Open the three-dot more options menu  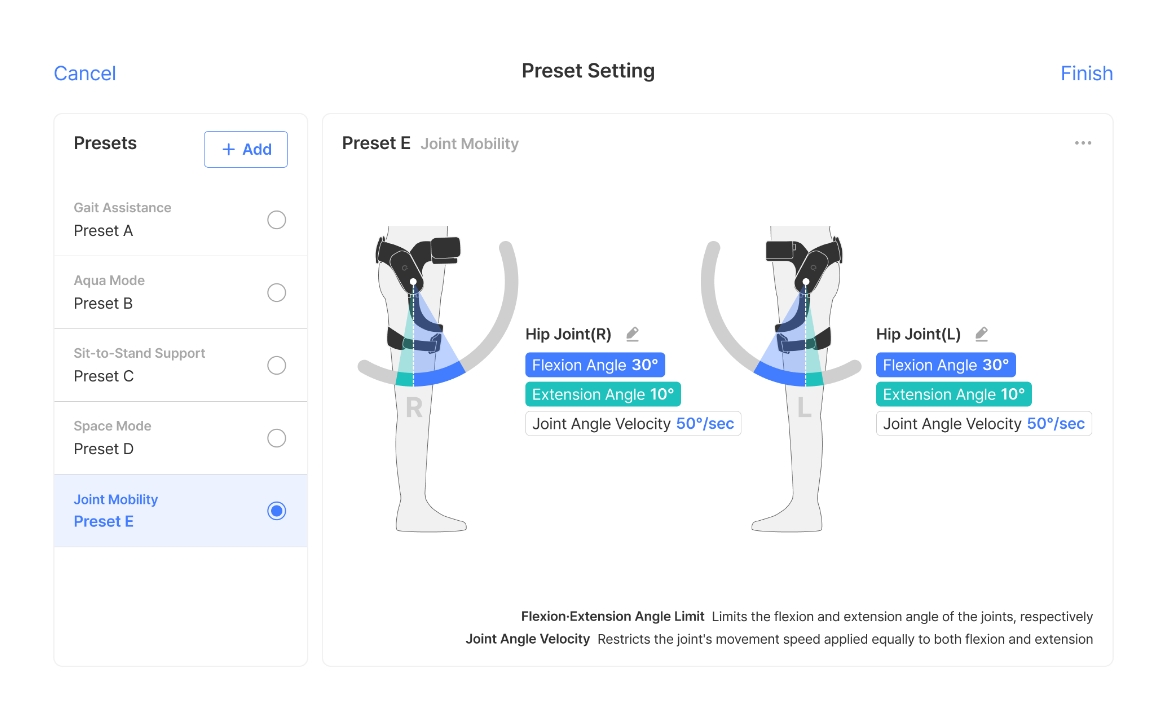(1083, 143)
